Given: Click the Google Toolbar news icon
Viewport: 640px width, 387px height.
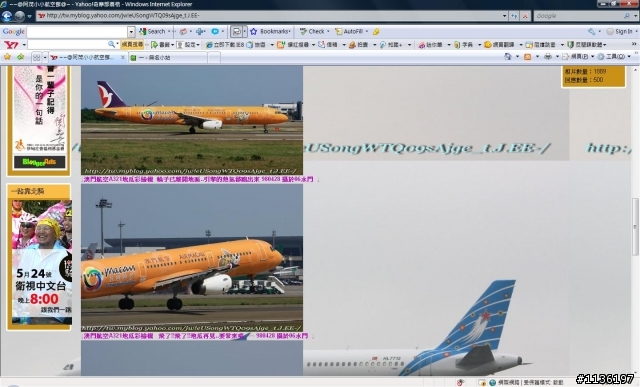Looking at the screenshot, I should point(184,31).
